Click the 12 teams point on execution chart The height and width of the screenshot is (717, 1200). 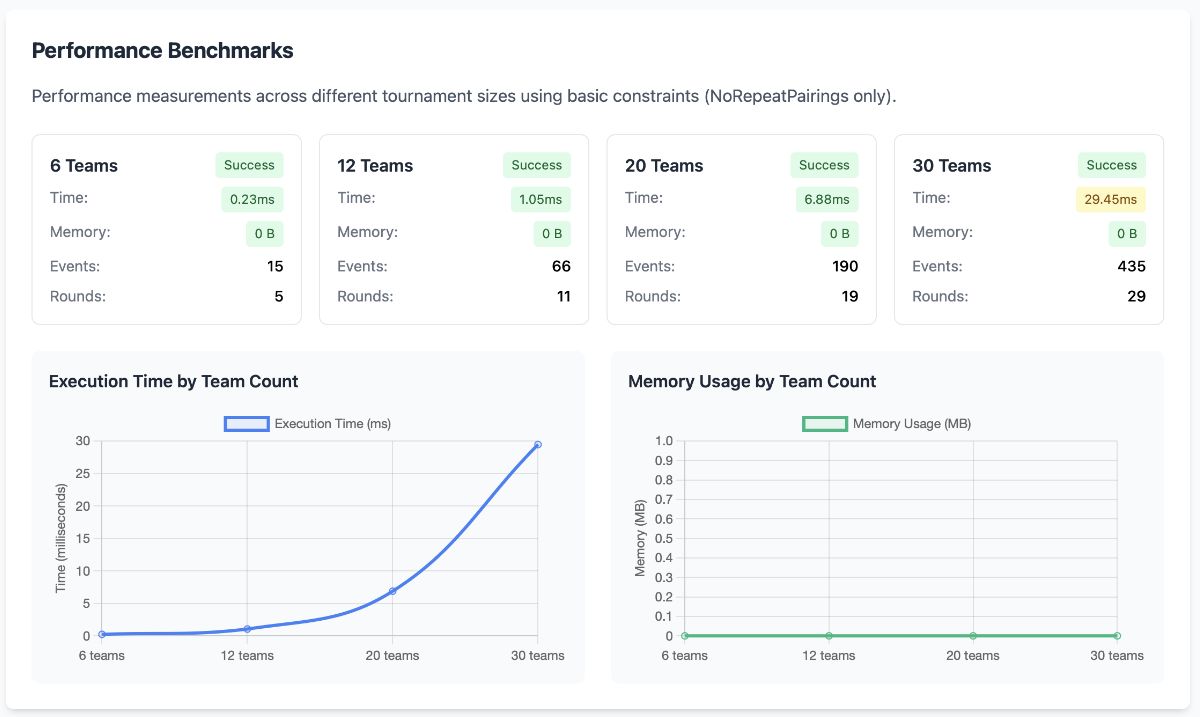click(247, 629)
